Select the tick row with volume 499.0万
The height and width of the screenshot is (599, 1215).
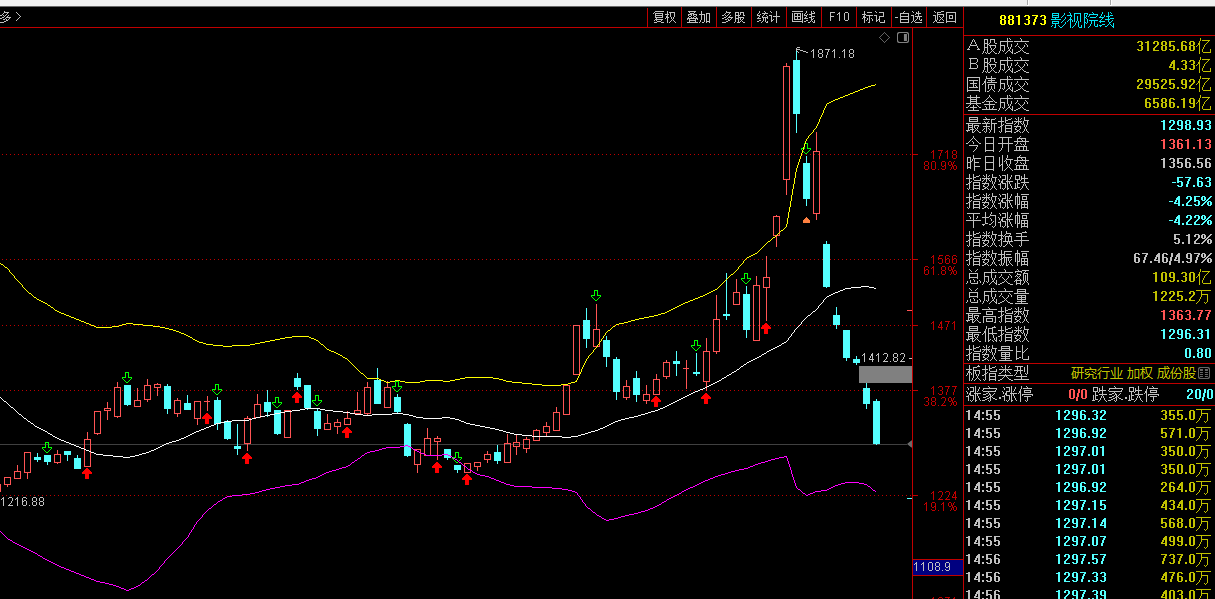[x=1089, y=541]
